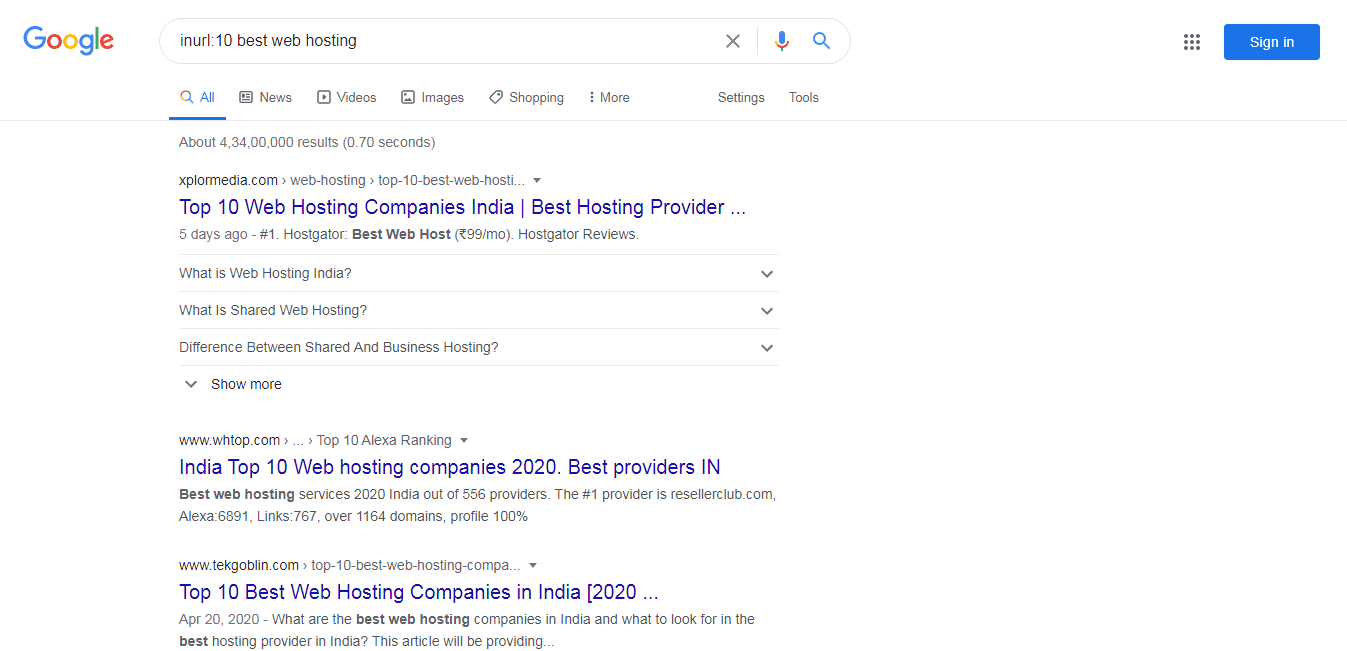Clear the search query using the X icon
Screen dimensions: 1347x651
[x=733, y=40]
